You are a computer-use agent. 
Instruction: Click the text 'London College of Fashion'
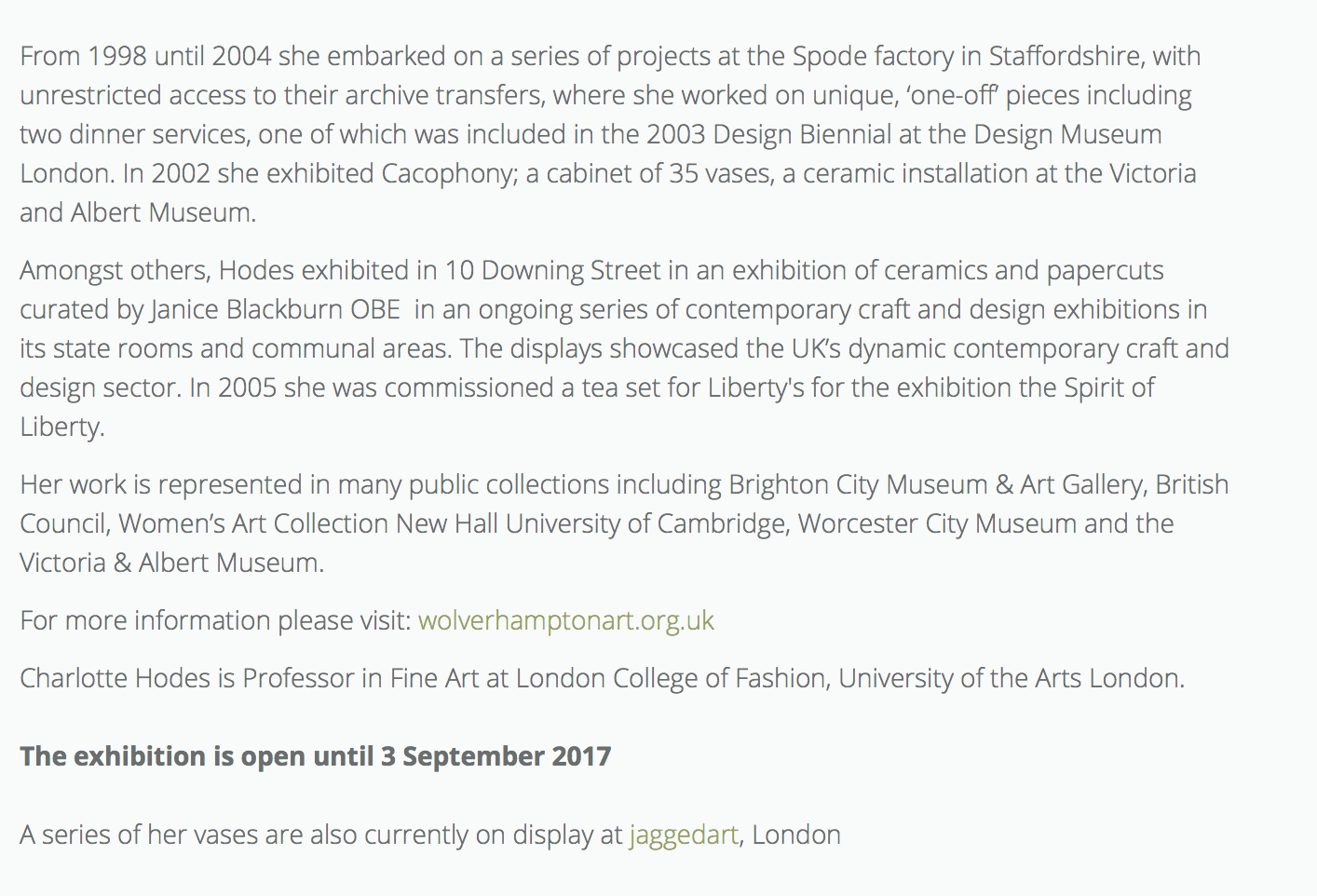(x=672, y=679)
